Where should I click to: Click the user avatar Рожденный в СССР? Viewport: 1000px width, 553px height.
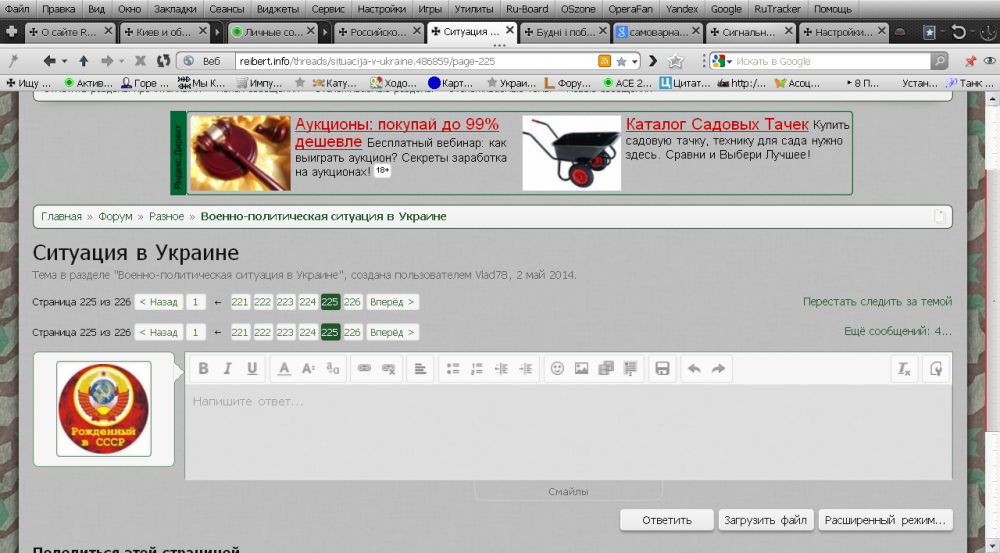click(x=104, y=409)
